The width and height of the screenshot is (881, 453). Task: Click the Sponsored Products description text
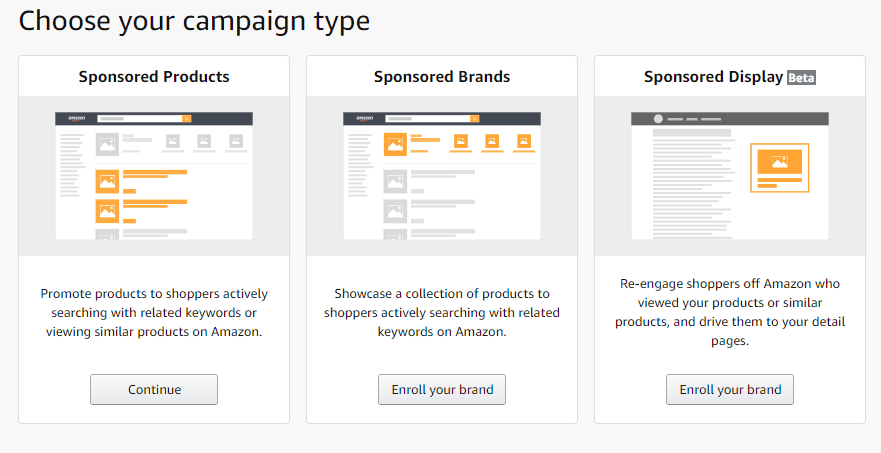(x=154, y=312)
